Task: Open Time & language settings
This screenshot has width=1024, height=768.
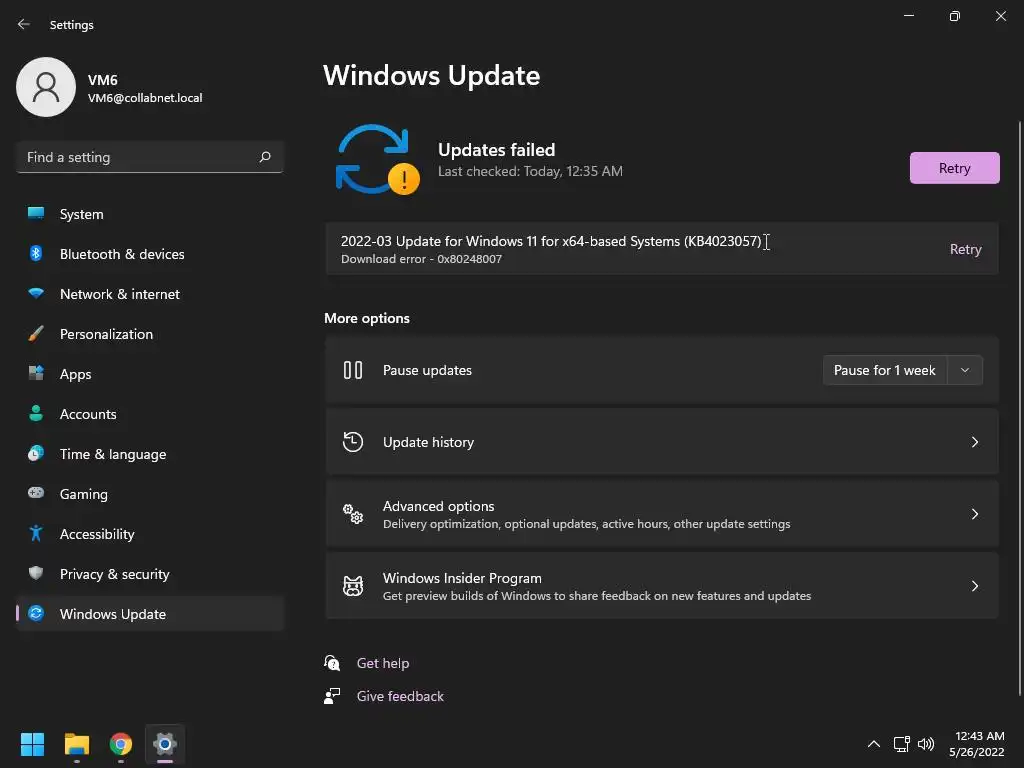Action: (x=113, y=454)
